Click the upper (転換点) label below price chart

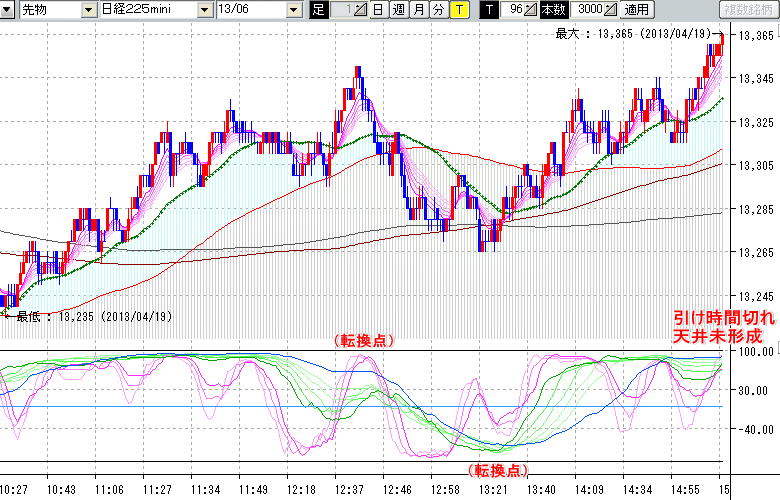(x=363, y=341)
